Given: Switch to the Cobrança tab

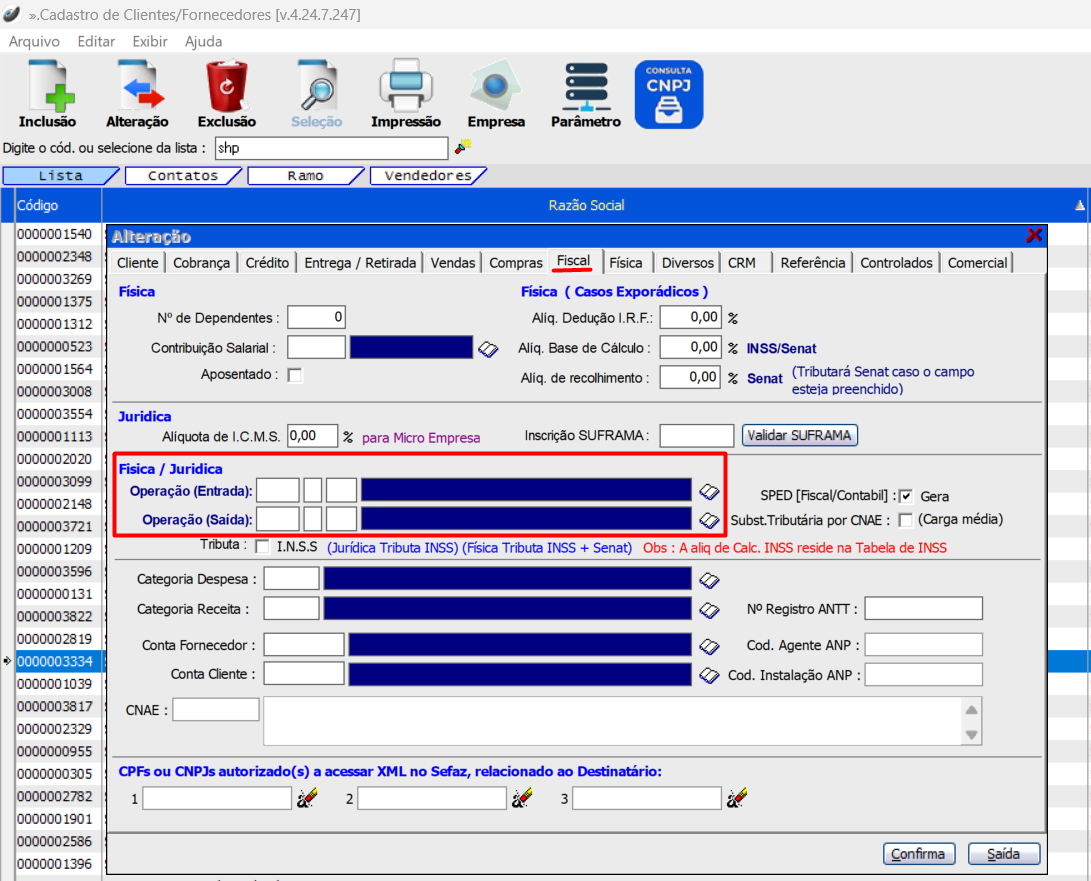Looking at the screenshot, I should tap(202, 263).
